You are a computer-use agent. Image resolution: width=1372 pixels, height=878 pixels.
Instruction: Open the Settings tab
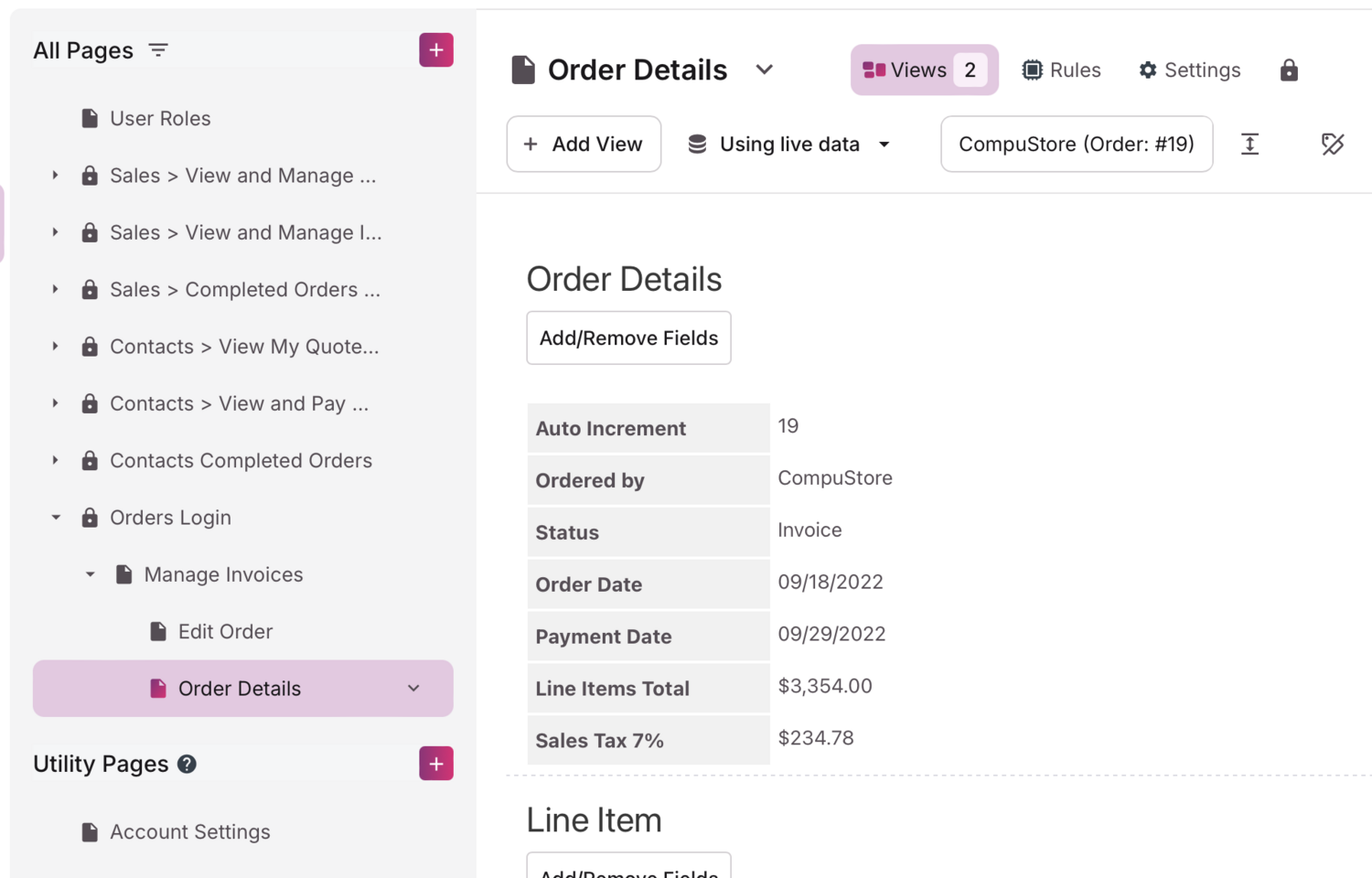[1189, 70]
